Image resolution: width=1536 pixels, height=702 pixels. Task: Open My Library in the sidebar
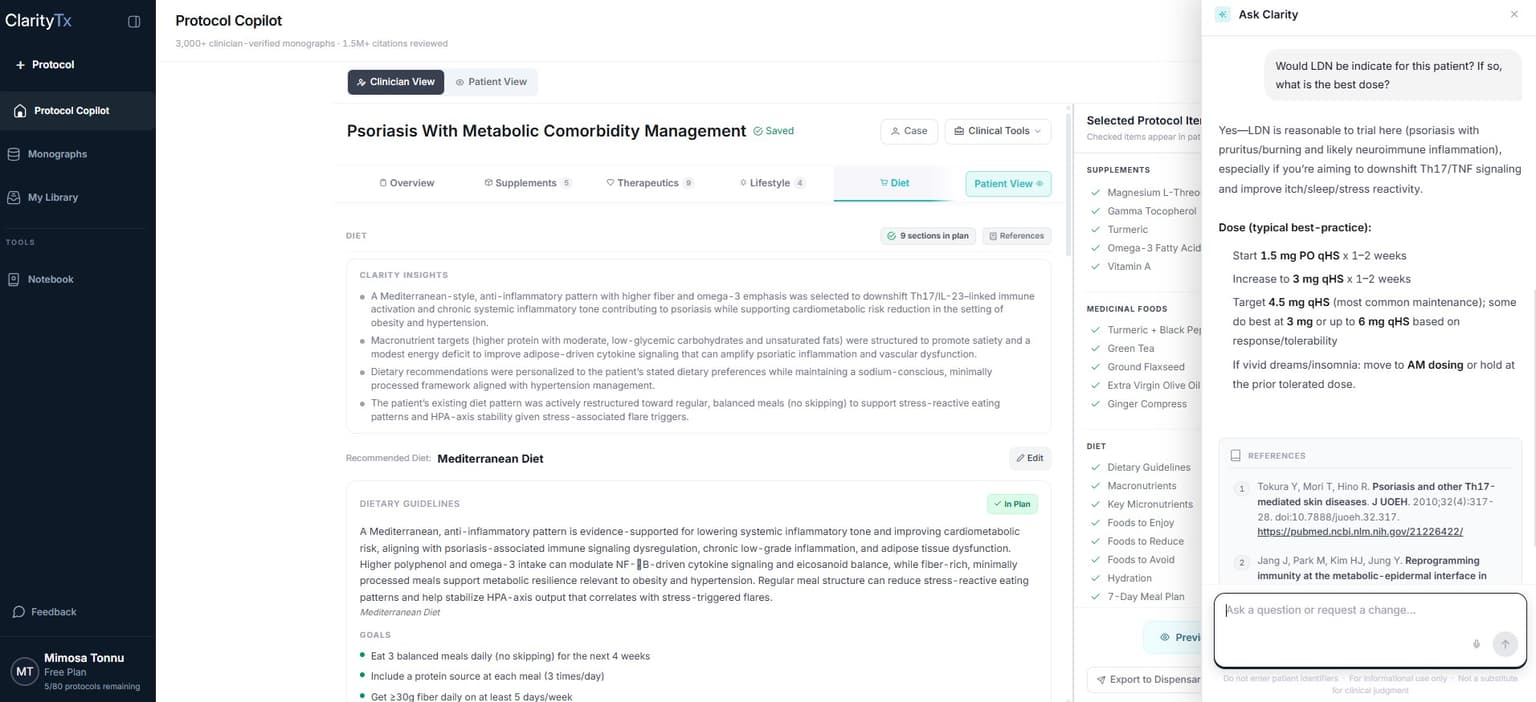[x=50, y=197]
